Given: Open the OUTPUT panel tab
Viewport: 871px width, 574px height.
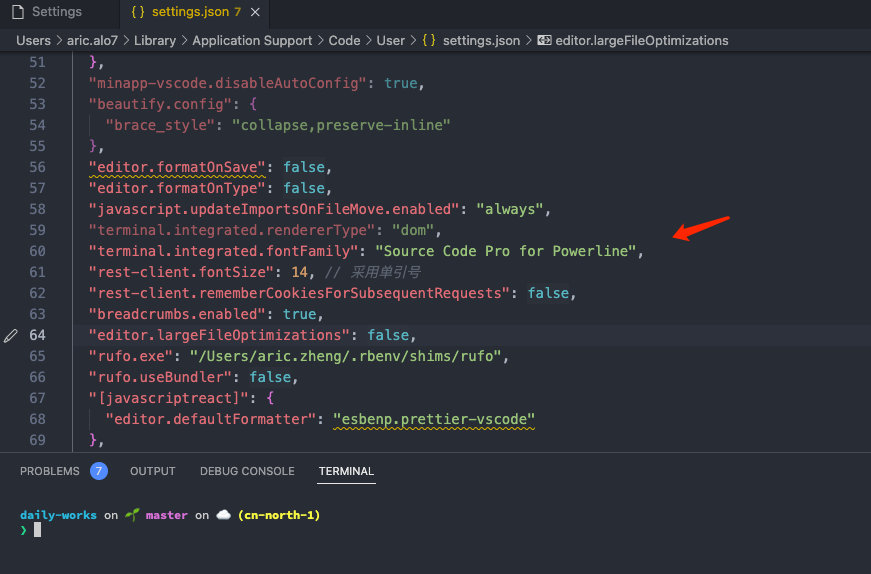Looking at the screenshot, I should 153,471.
